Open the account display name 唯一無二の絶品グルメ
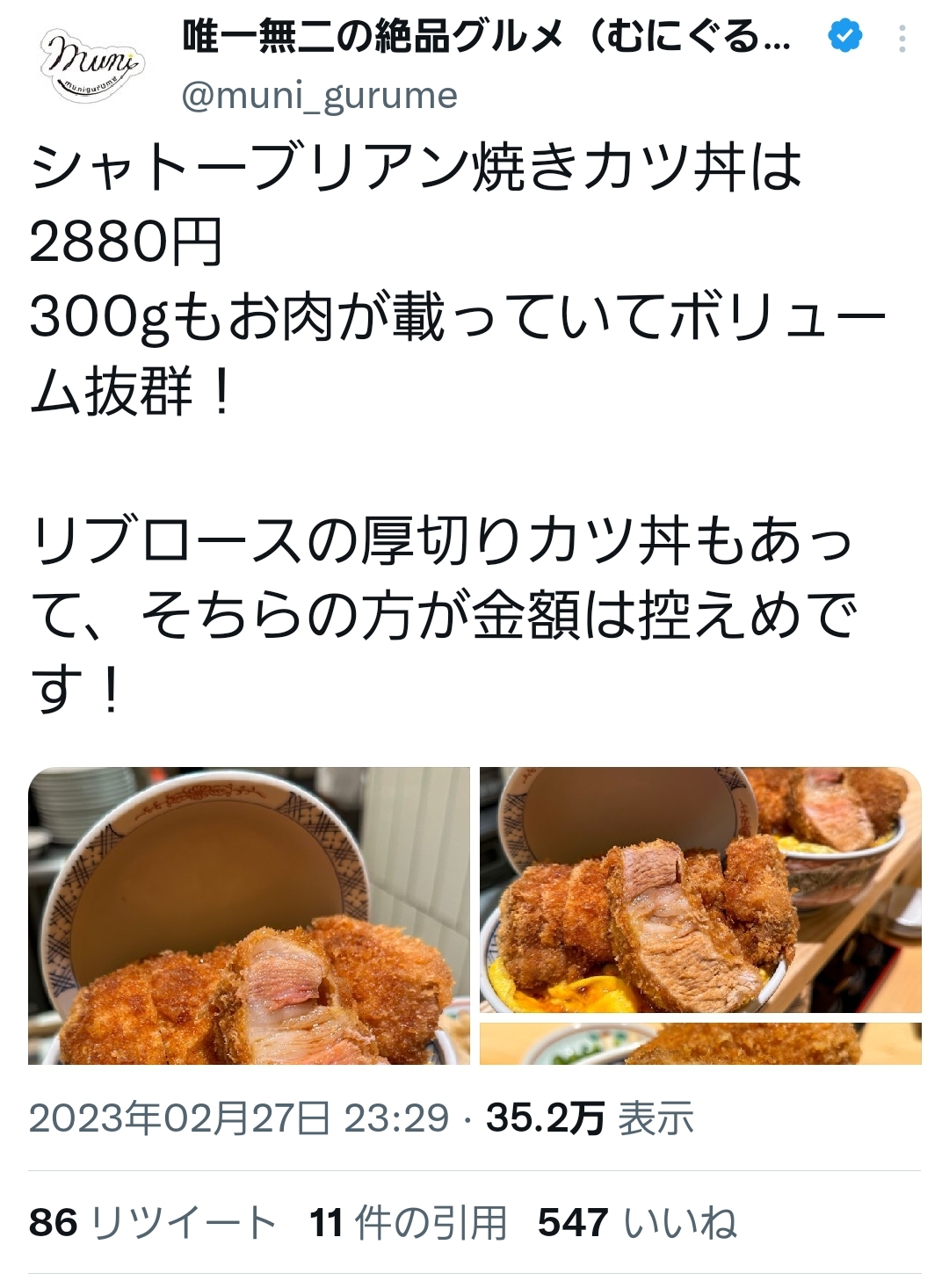This screenshot has height=1288, width=949. (x=486, y=38)
